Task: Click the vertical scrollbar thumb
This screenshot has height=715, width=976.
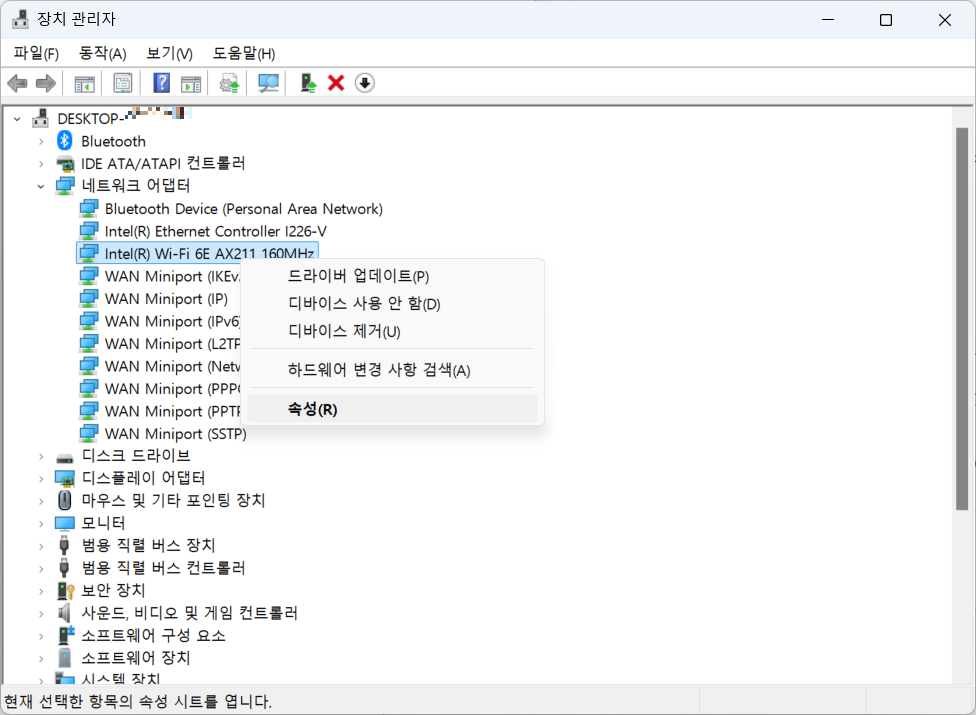Action: pos(962,319)
